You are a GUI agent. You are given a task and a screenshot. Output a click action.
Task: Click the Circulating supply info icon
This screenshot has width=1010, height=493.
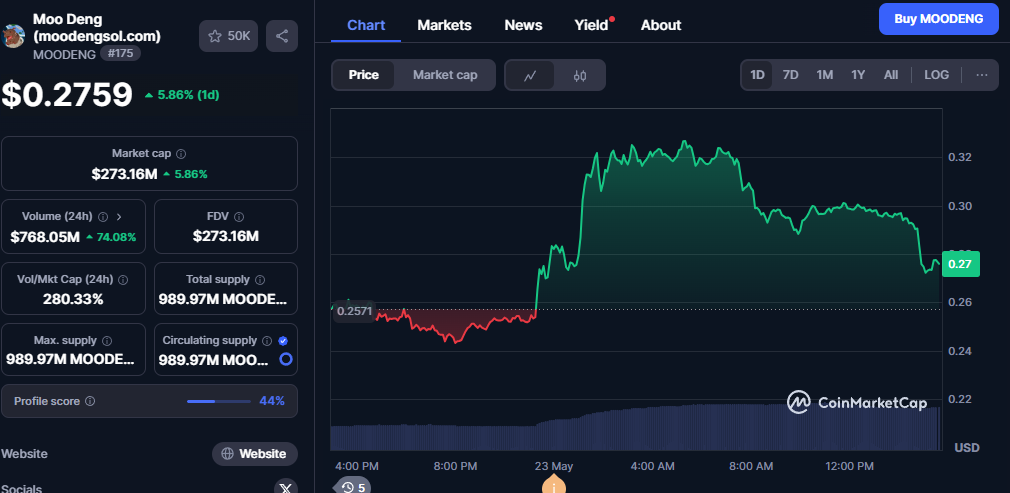pos(267,341)
